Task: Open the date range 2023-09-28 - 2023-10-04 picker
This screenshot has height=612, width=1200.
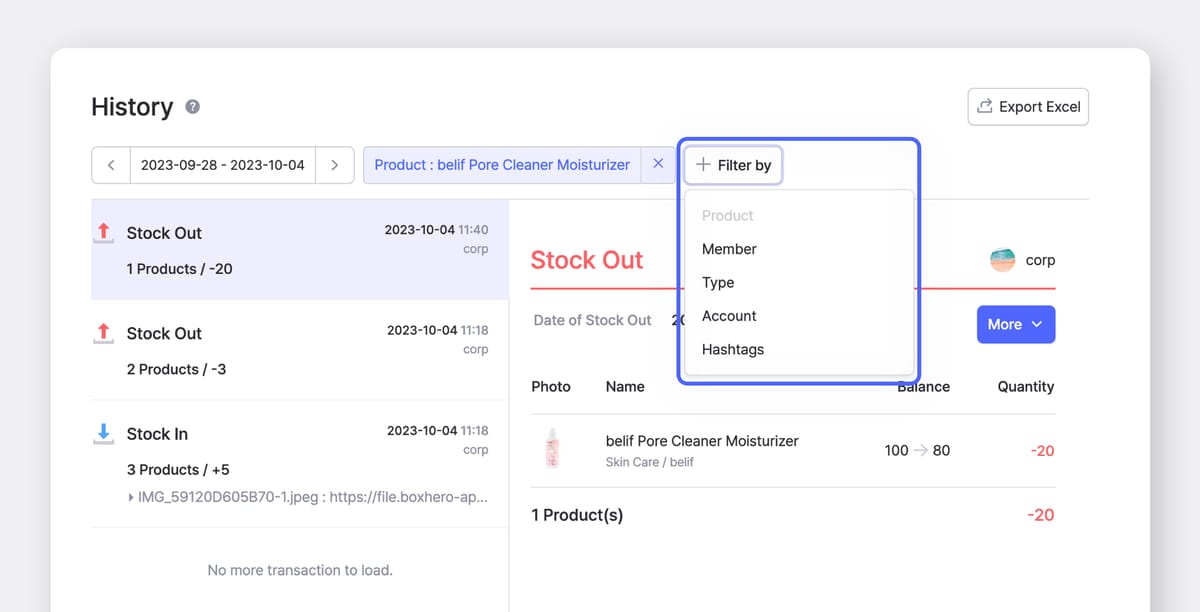Action: point(222,165)
